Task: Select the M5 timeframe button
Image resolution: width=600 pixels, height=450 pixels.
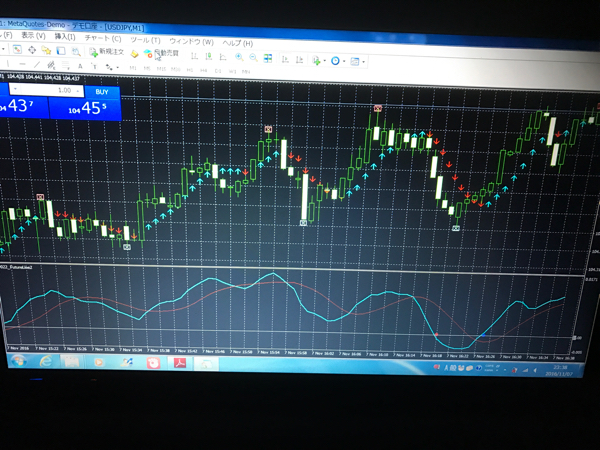Action: pos(147,68)
